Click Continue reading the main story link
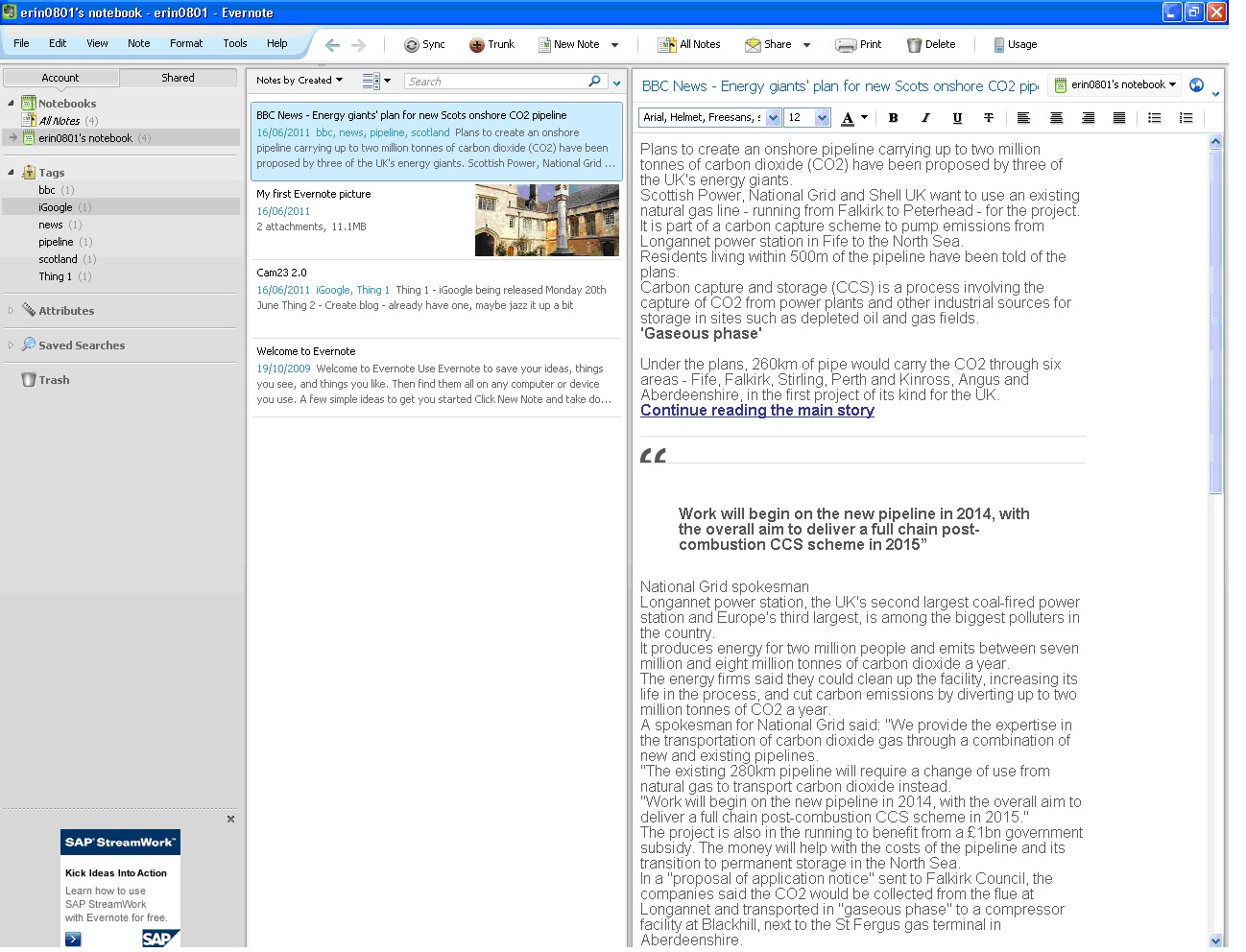Image resolution: width=1246 pixels, height=952 pixels. pos(756,410)
